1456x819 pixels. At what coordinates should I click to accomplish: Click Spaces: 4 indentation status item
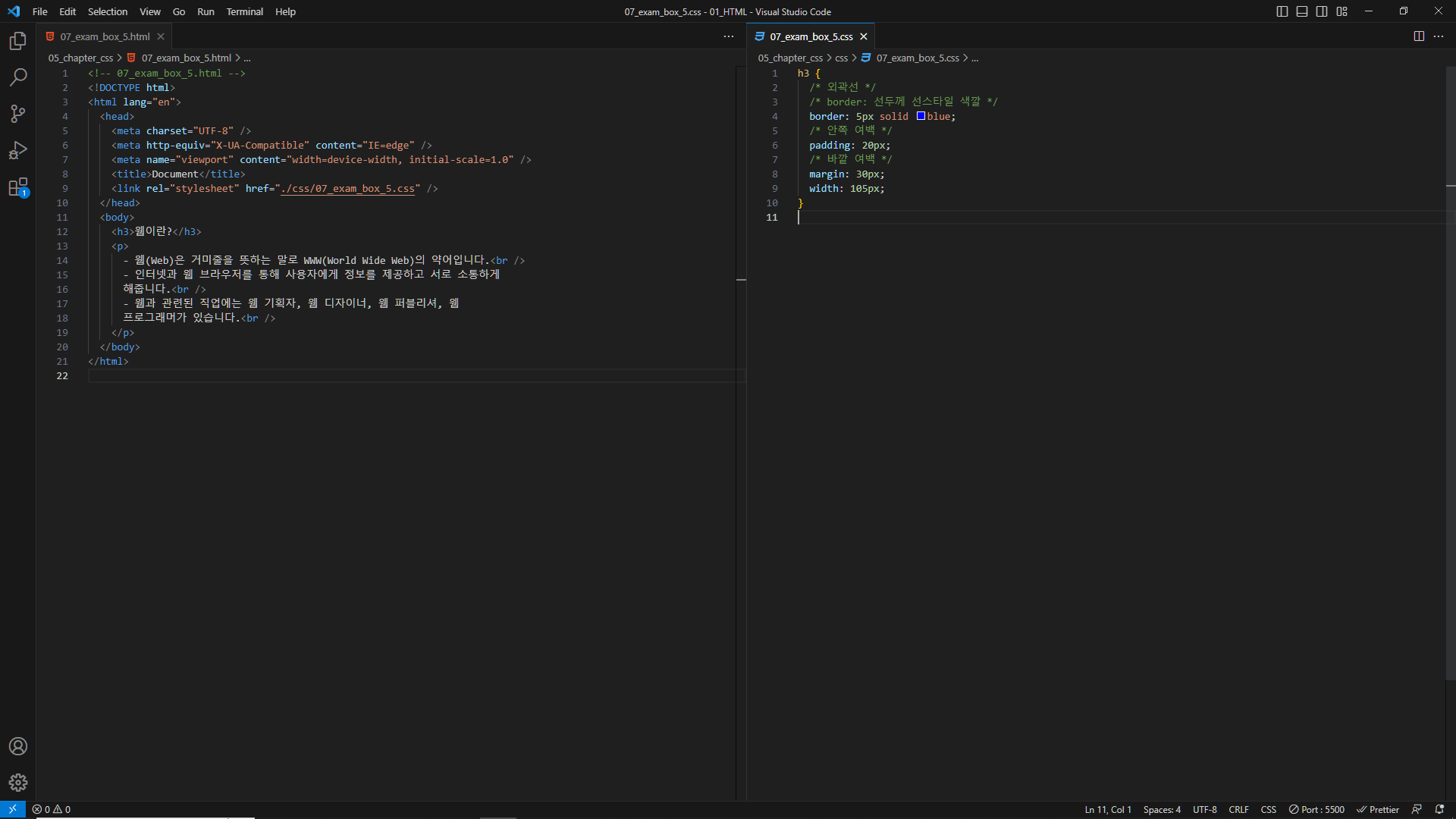pyautogui.click(x=1162, y=810)
